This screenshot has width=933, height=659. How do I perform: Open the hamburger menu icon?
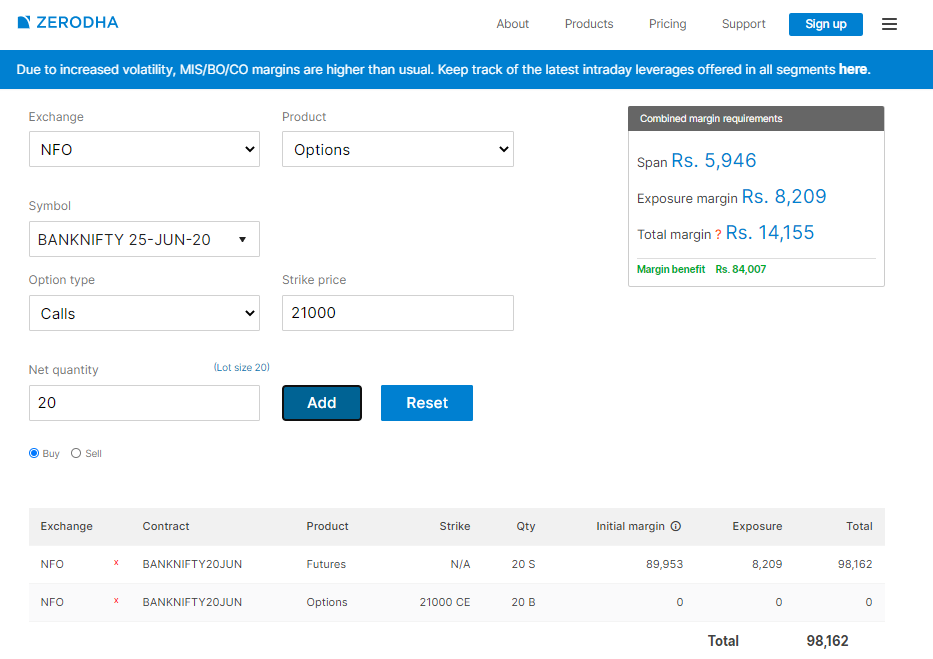889,24
